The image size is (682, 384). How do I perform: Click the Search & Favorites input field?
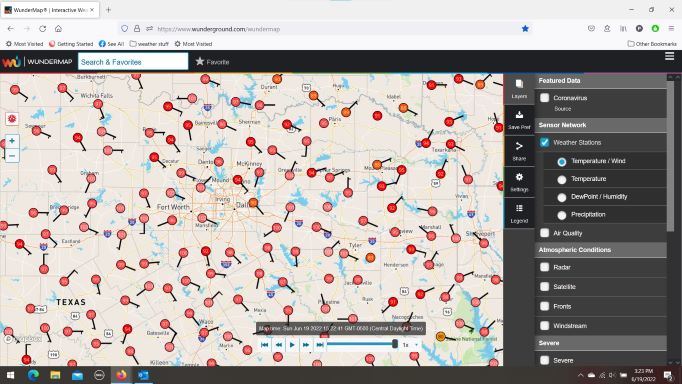click(133, 62)
